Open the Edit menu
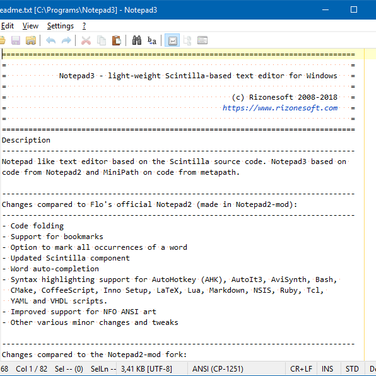This screenshot has width=376, height=376. coord(7,26)
